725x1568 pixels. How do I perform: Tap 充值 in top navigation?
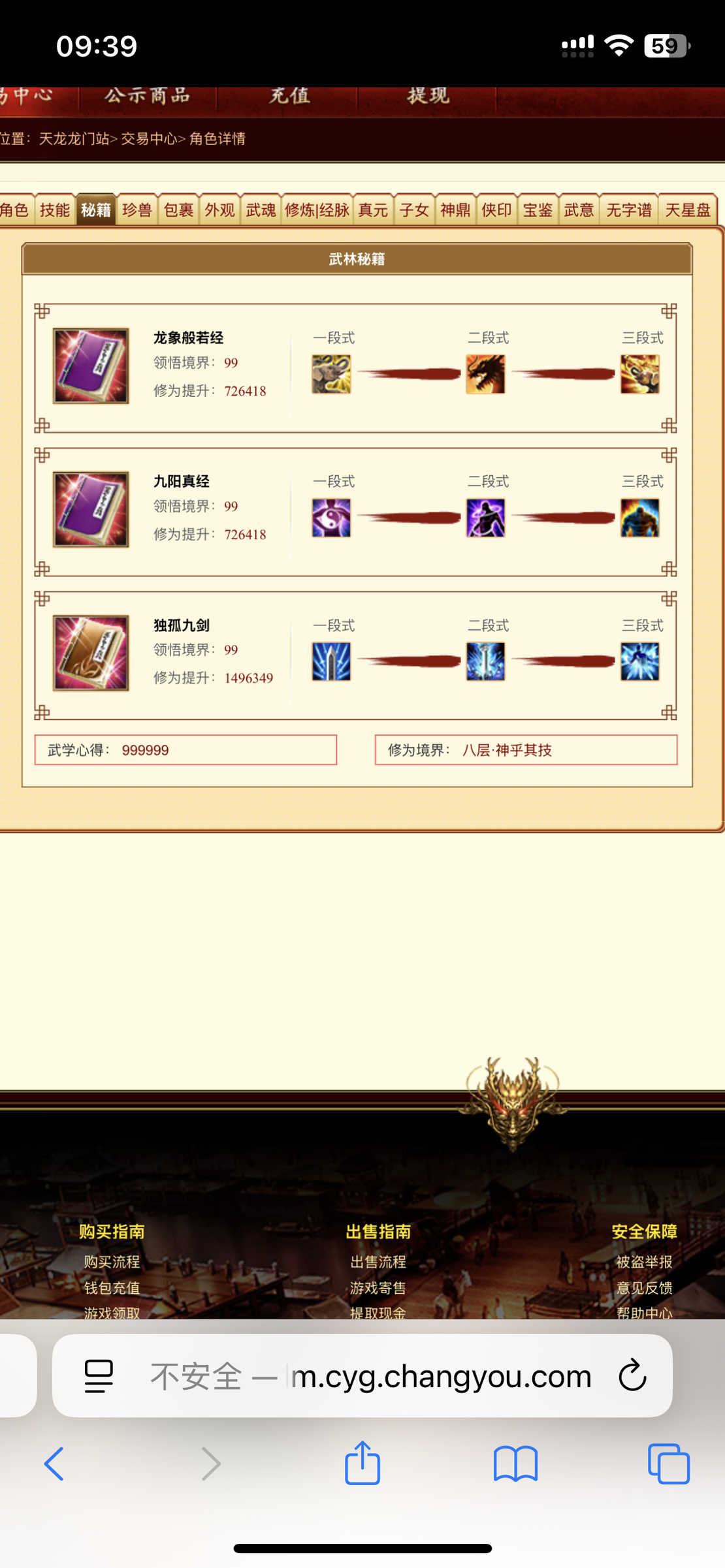(x=289, y=96)
